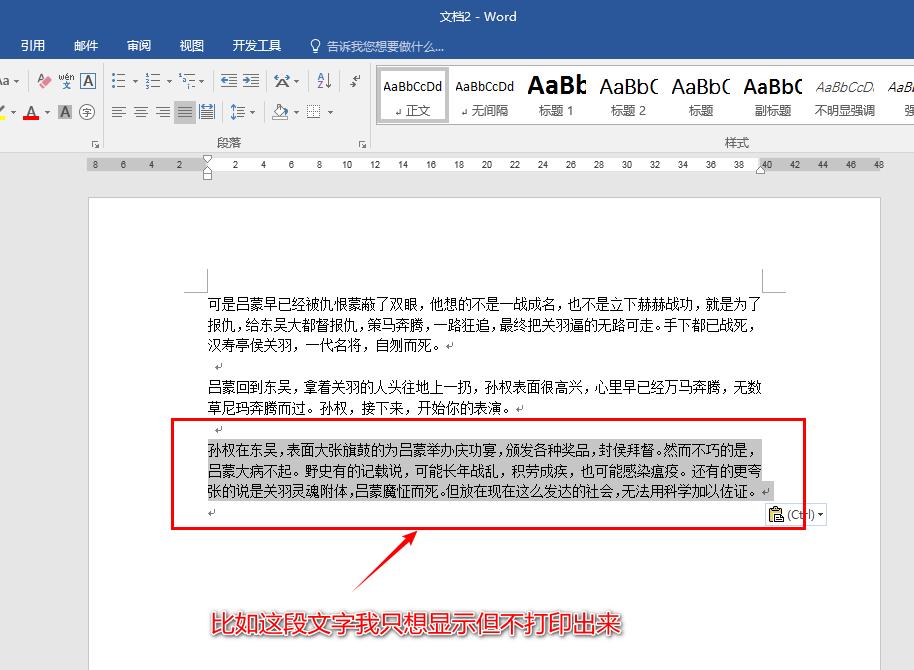The image size is (914, 670).
Task: Toggle Character Shading with the gray A icon
Action: pos(65,112)
